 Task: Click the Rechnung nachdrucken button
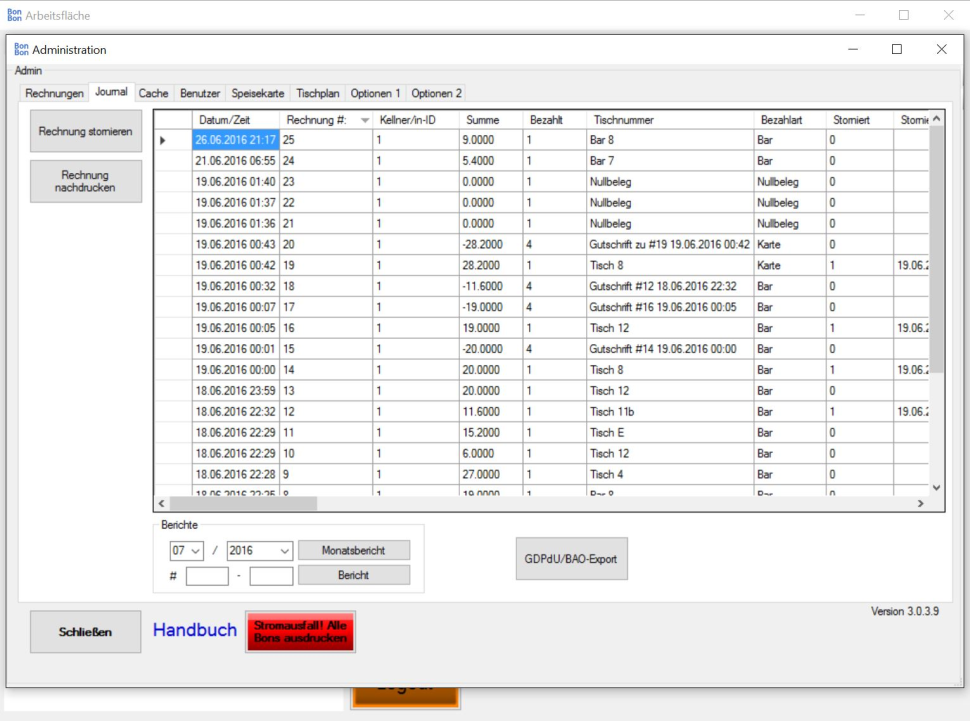click(x=86, y=181)
